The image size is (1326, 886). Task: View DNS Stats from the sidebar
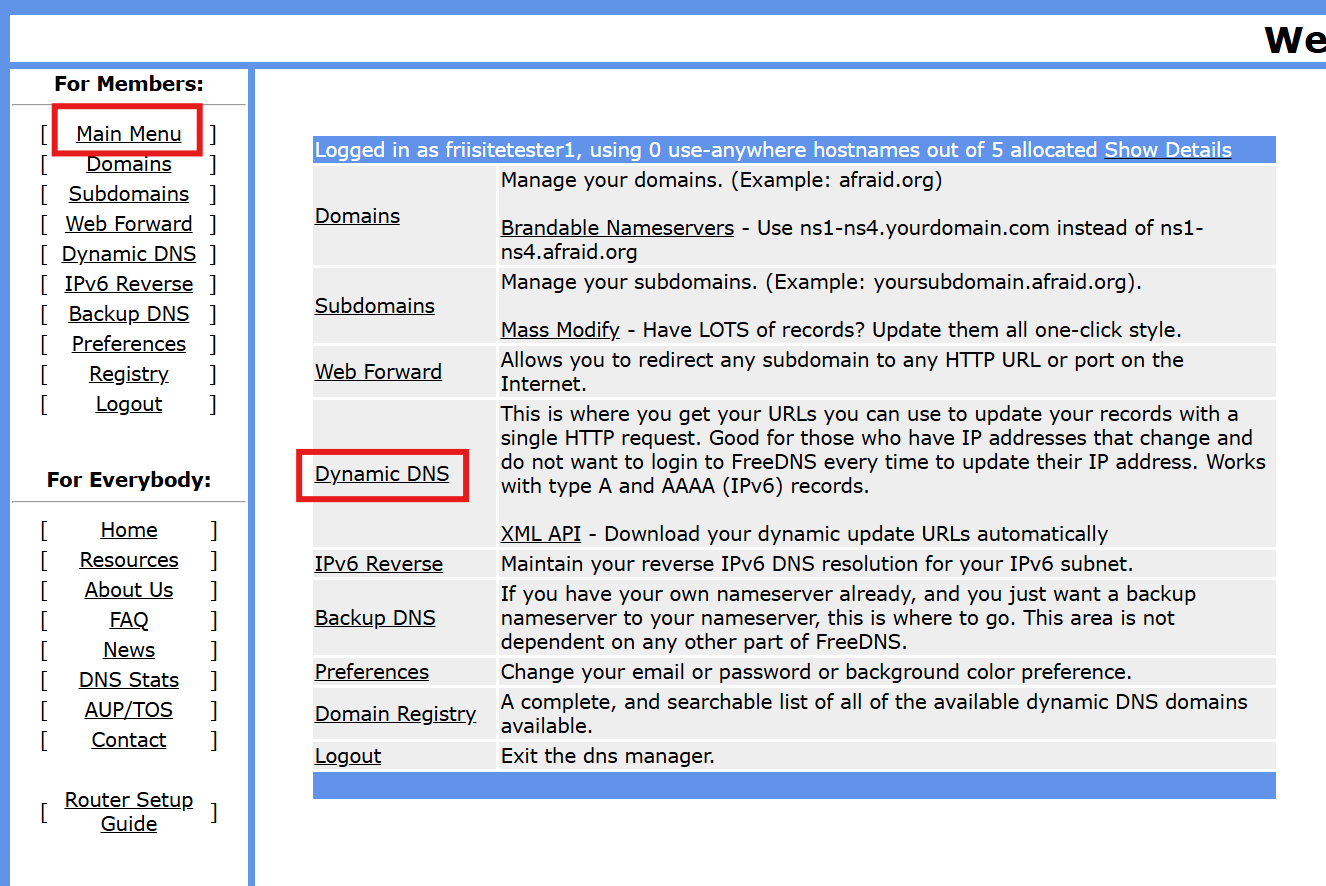tap(129, 680)
